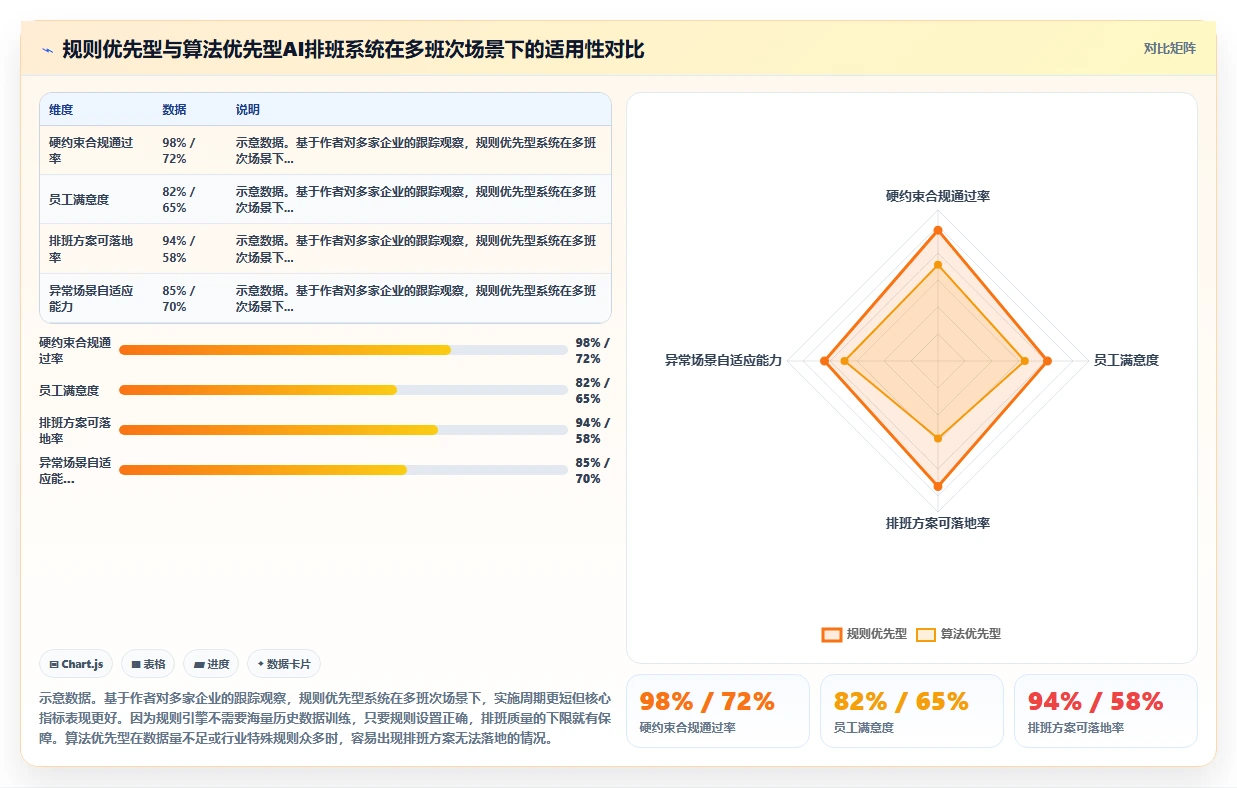Viewport: 1237px width, 788px height.
Task: Click radar axis label 员工满意度
Action: coord(1126,360)
